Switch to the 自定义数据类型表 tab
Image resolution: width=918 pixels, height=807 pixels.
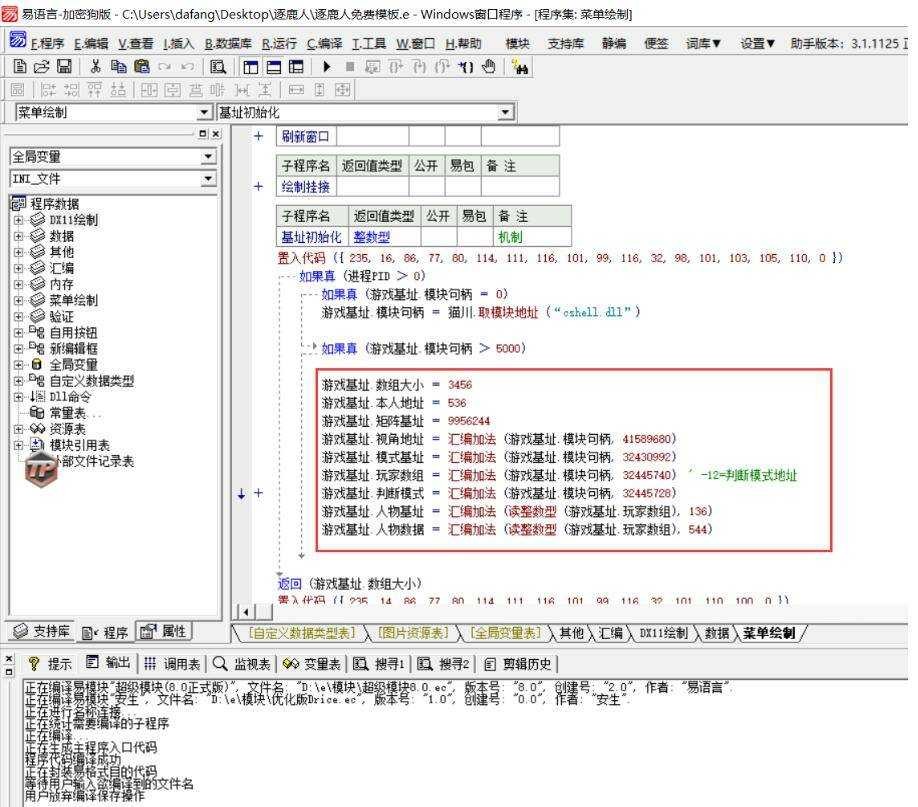click(302, 633)
